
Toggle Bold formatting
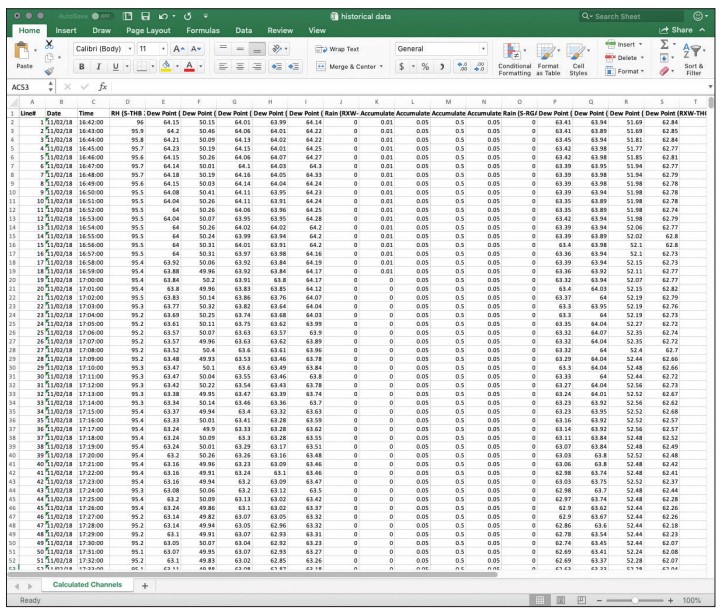pos(83,67)
